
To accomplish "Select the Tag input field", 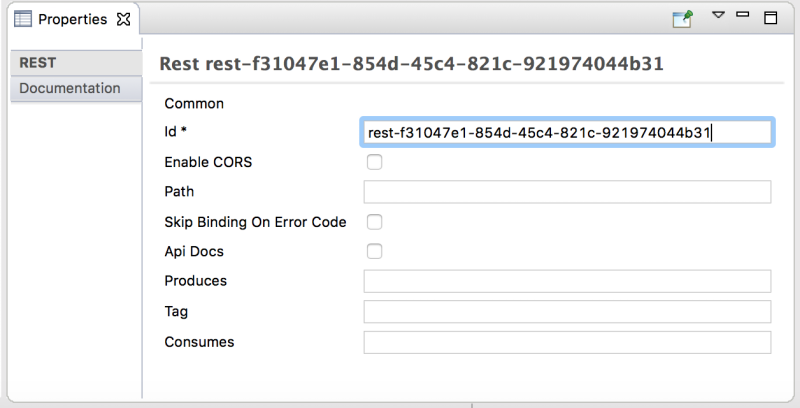I will (567, 312).
